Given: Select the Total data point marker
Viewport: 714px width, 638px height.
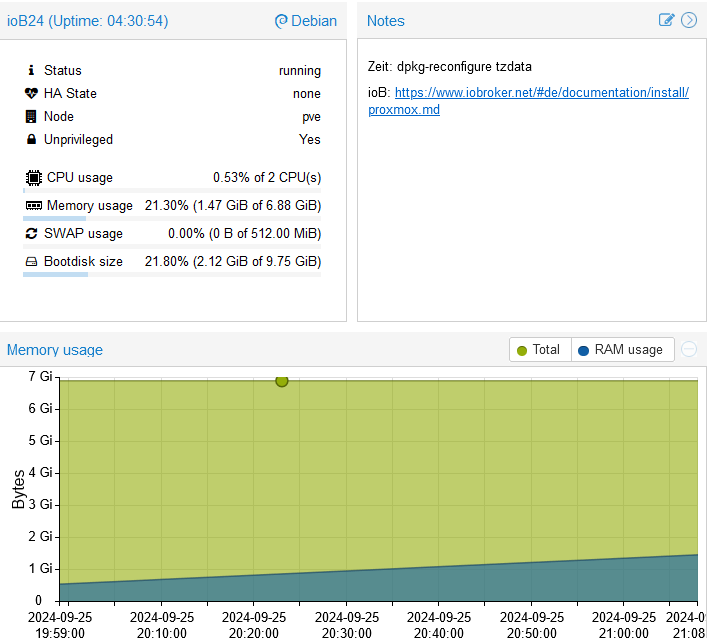Looking at the screenshot, I should click(x=282, y=381).
